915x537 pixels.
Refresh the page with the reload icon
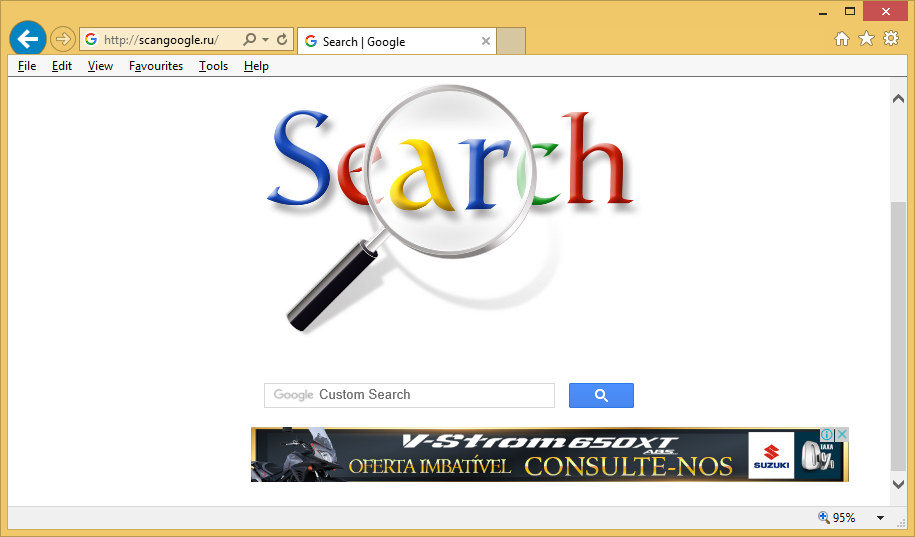tap(282, 39)
